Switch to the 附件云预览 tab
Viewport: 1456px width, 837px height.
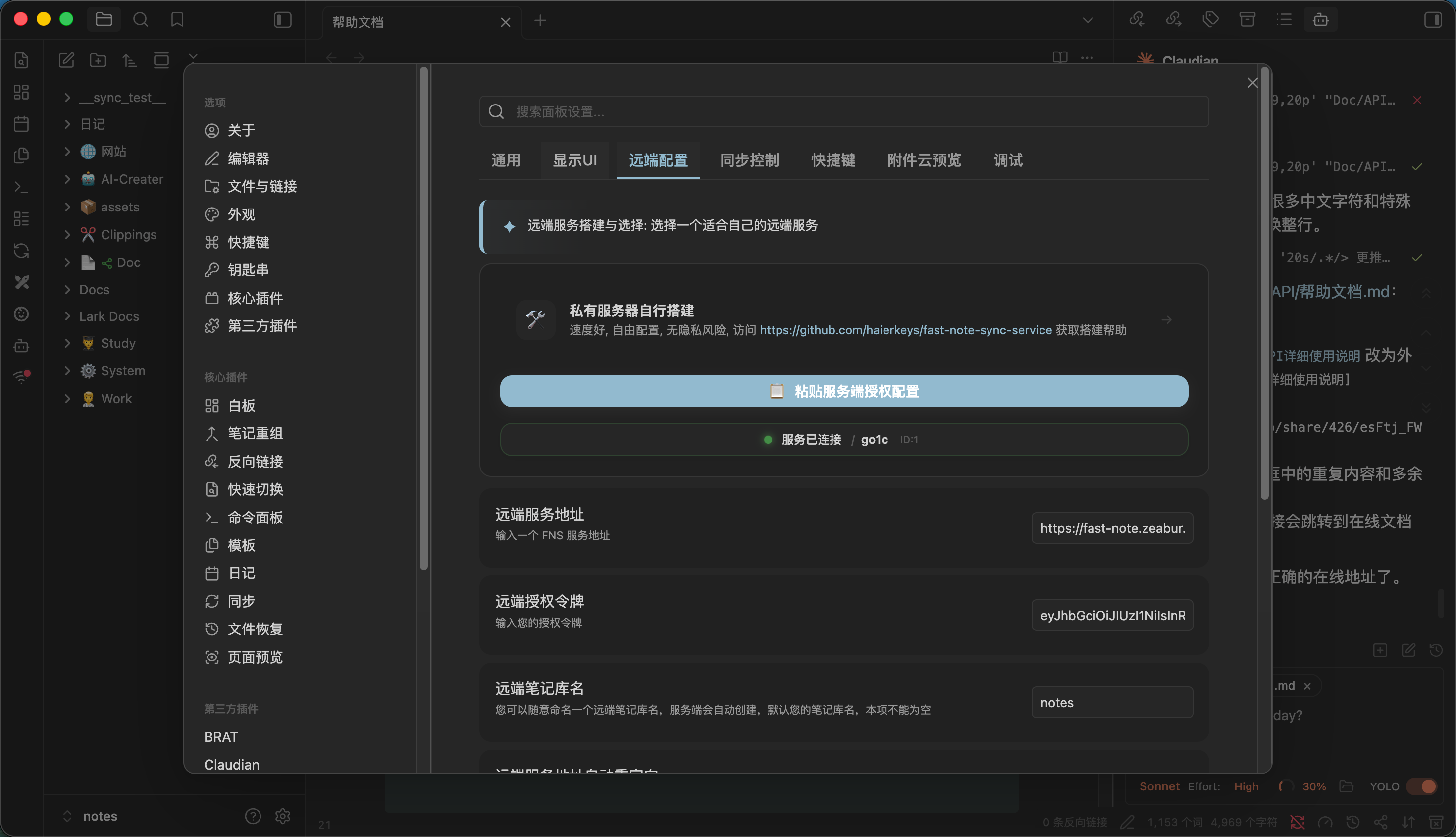pos(924,160)
